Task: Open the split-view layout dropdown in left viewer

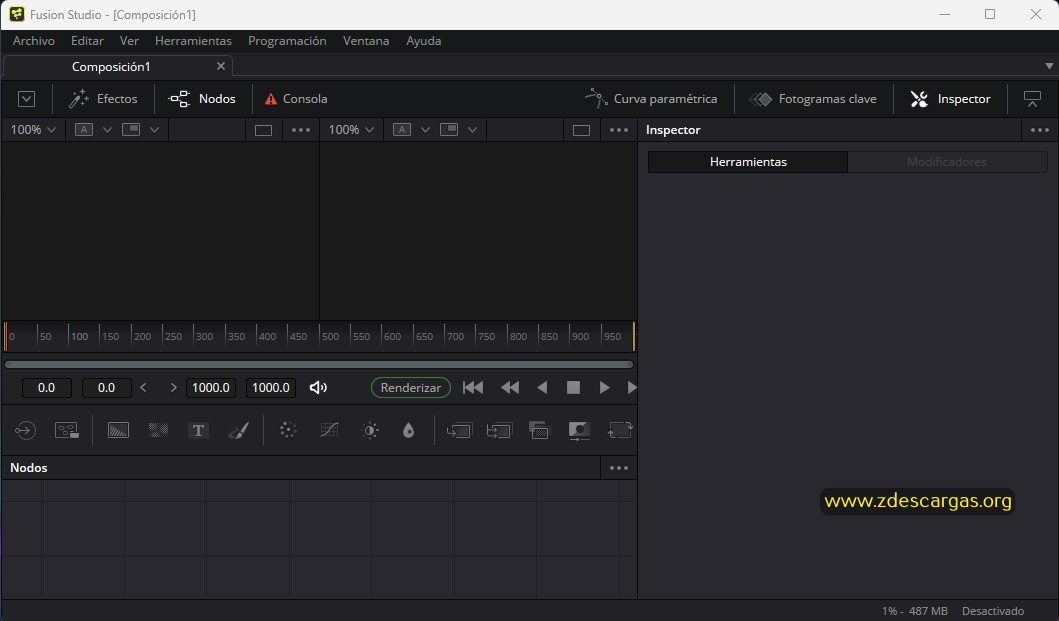Action: point(155,130)
